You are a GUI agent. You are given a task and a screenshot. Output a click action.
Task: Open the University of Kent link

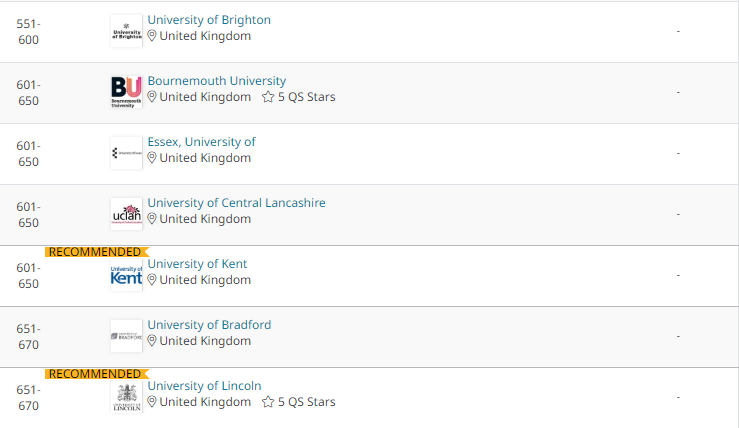pos(197,264)
